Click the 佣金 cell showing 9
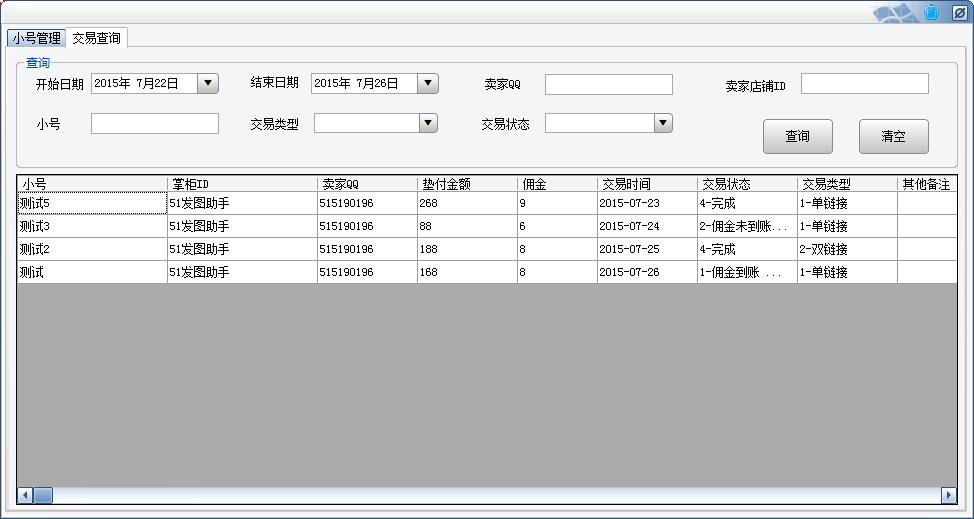 tap(557, 203)
